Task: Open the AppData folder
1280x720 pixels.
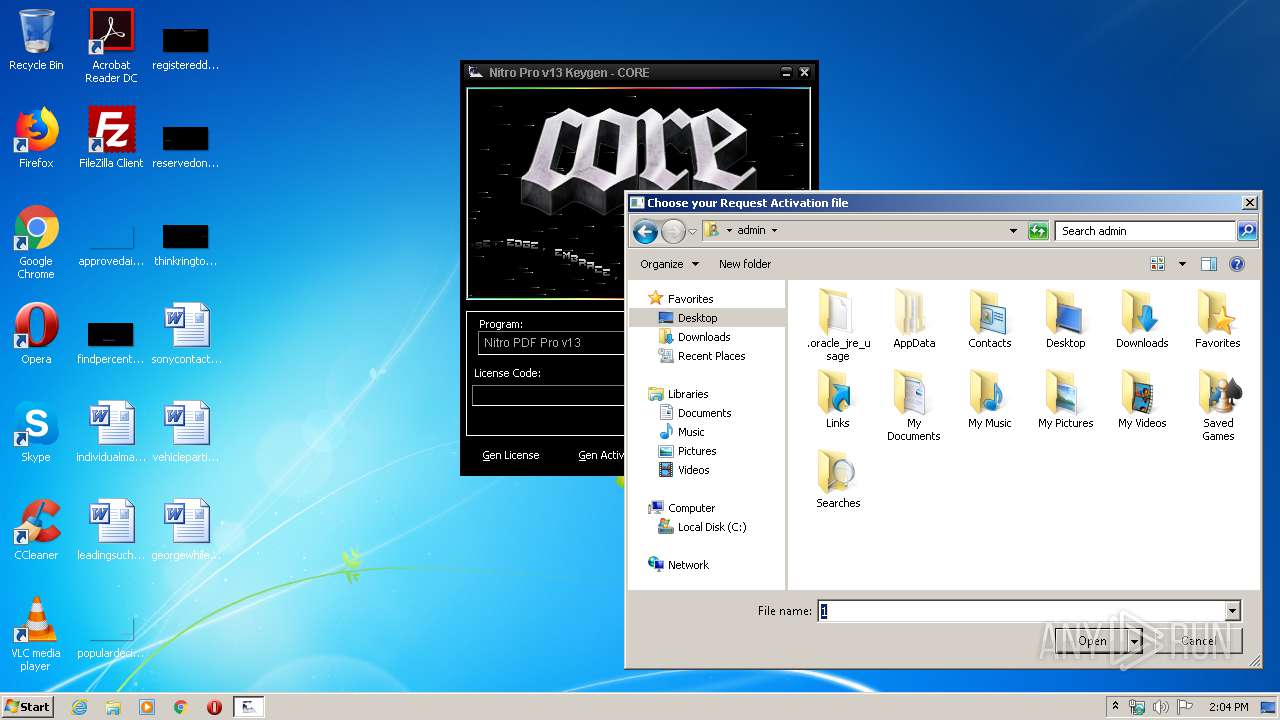Action: tap(914, 319)
